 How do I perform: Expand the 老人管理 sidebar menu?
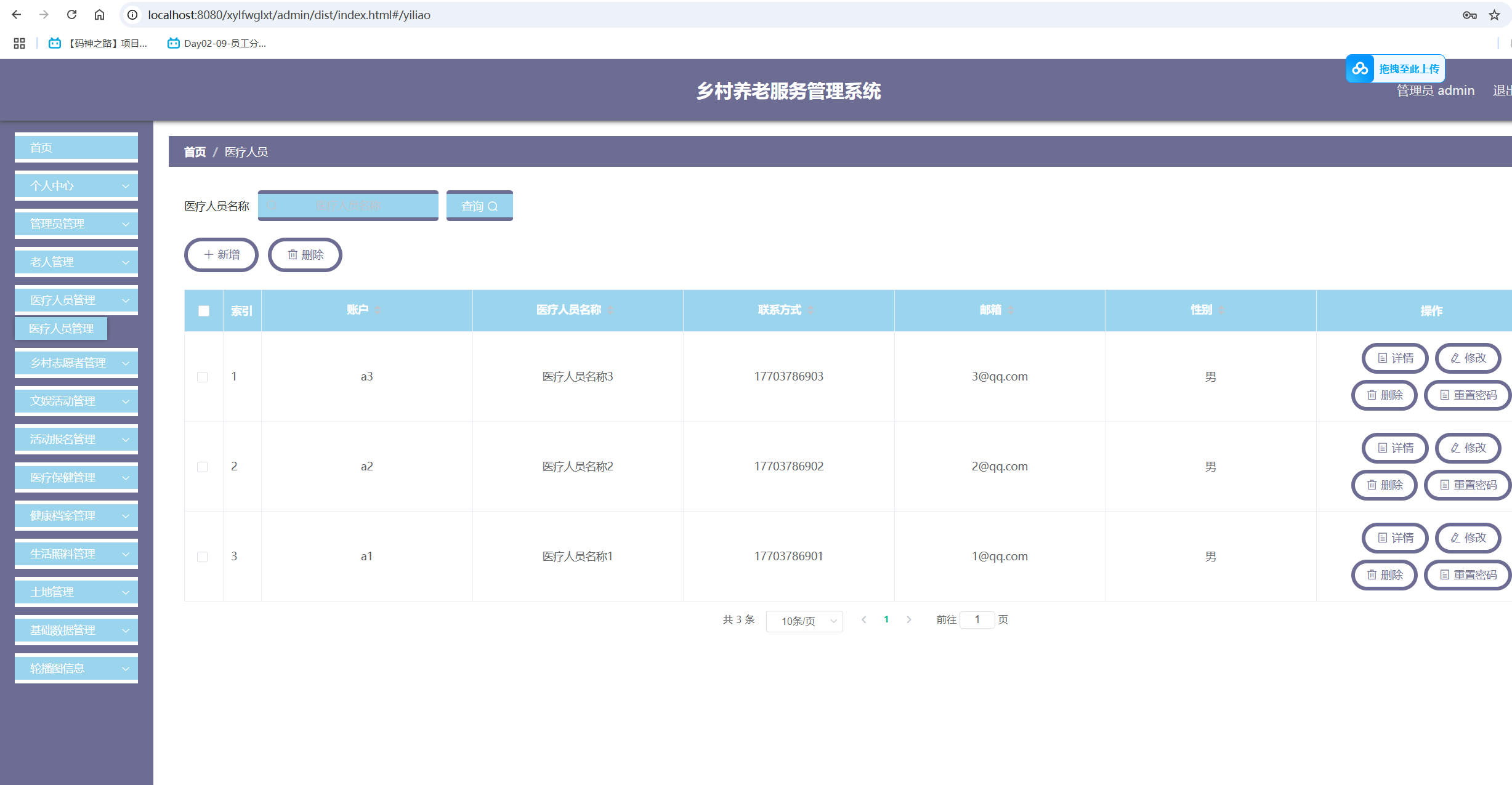[76, 262]
